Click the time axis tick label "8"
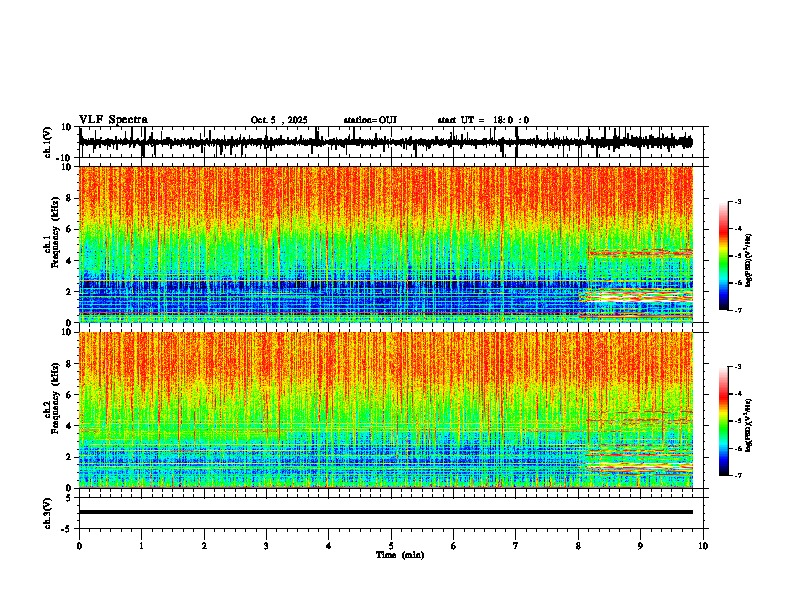792x612 pixels. tap(578, 546)
